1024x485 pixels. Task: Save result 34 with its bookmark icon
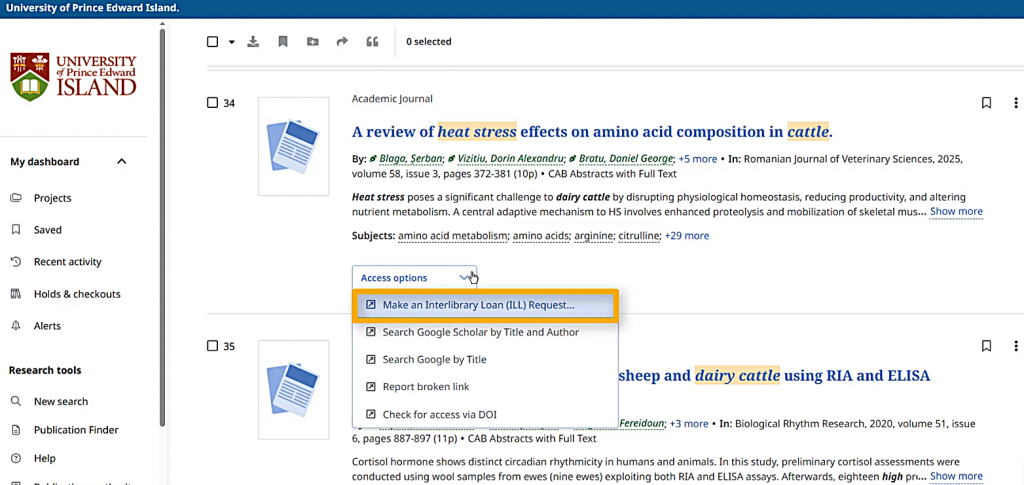pos(986,103)
